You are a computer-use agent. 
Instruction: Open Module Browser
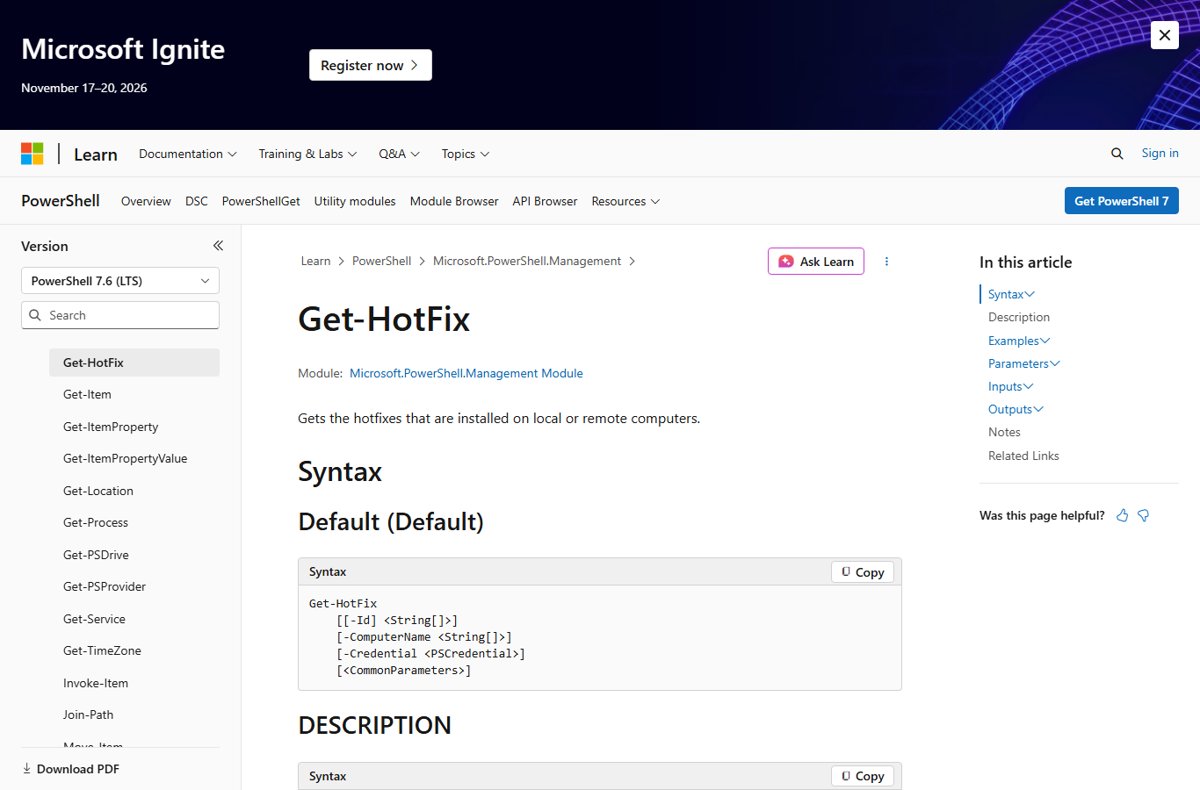[454, 201]
